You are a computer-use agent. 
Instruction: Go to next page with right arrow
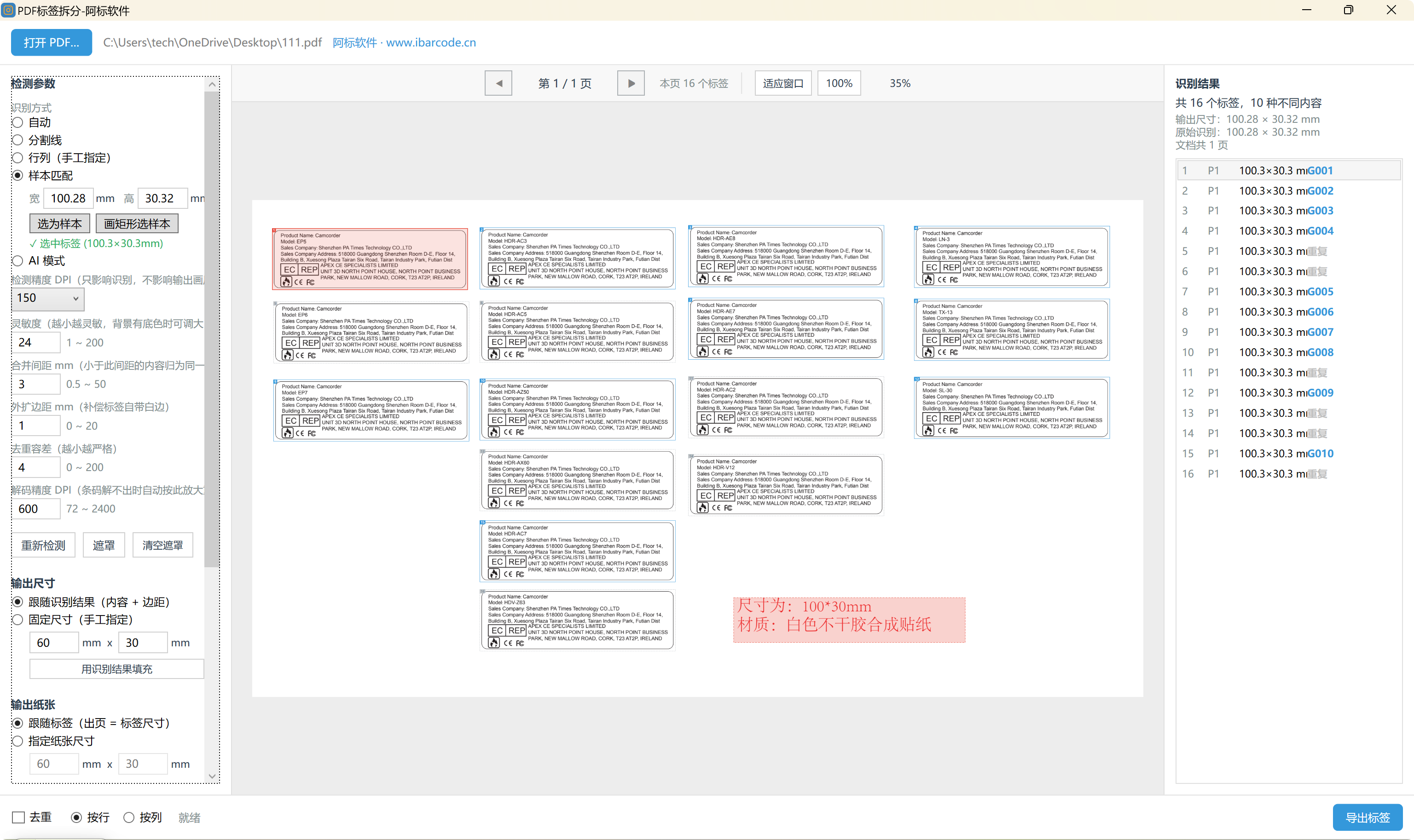631,83
